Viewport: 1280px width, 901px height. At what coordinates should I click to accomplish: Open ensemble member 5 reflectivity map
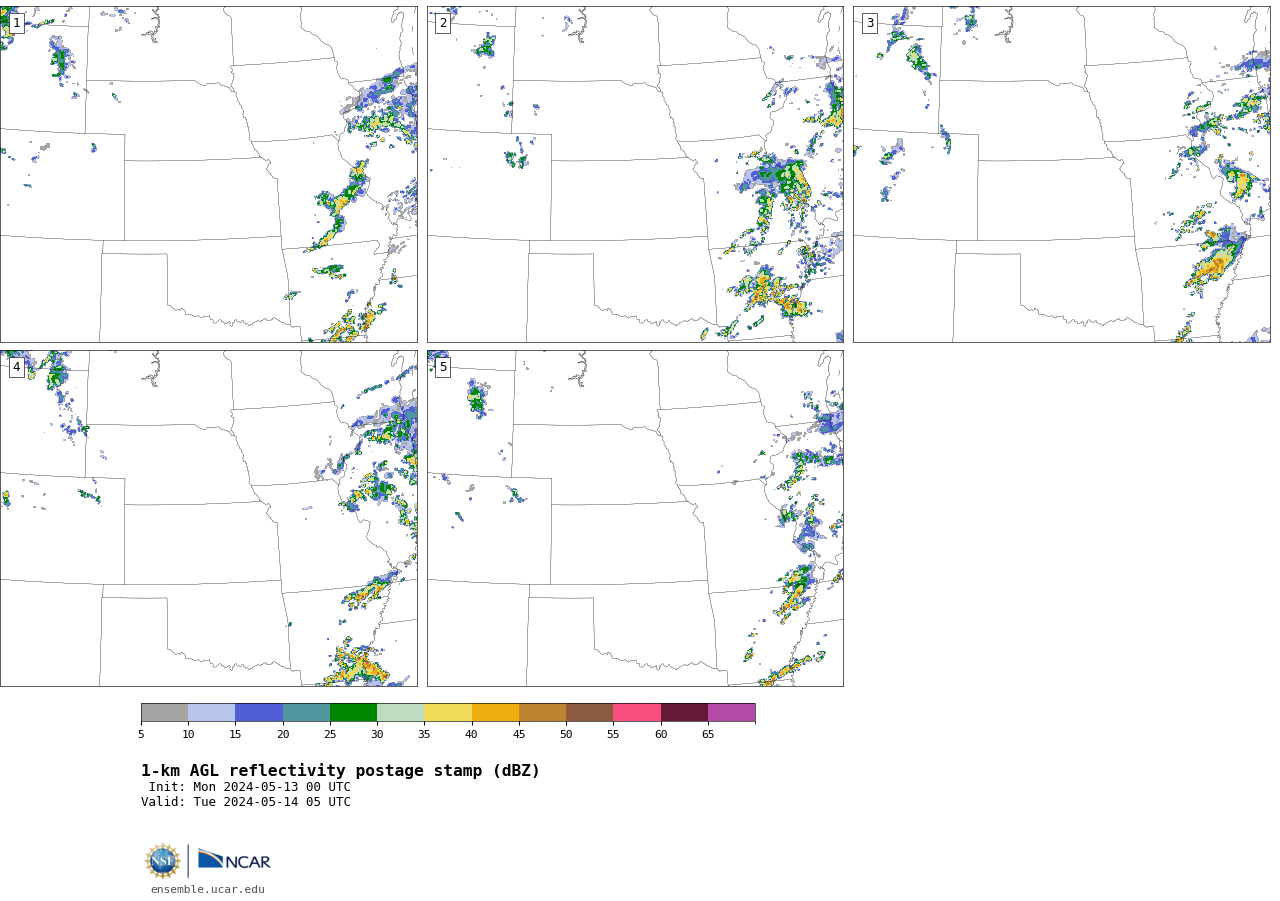635,518
